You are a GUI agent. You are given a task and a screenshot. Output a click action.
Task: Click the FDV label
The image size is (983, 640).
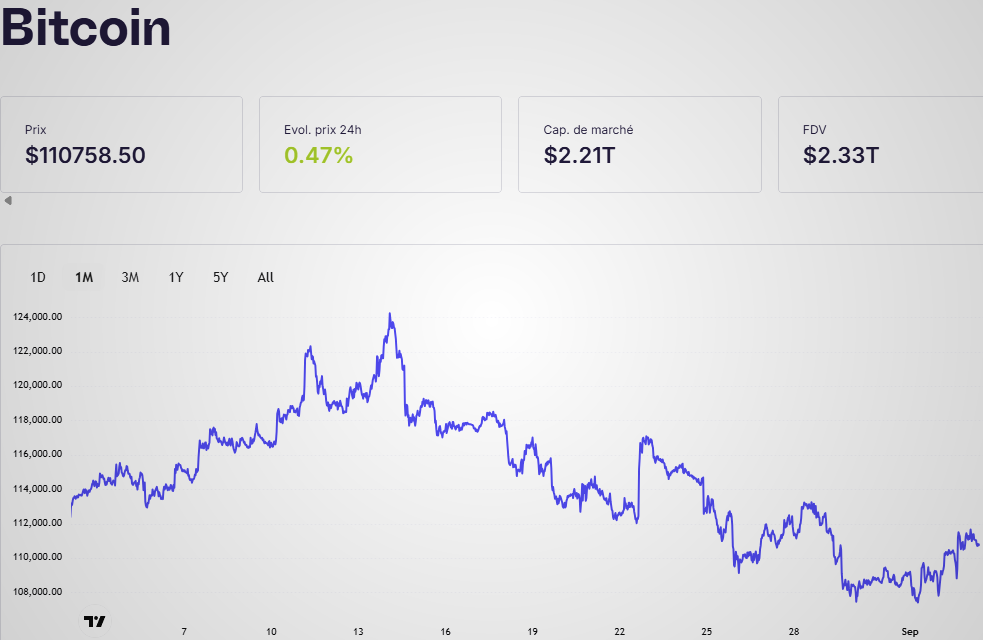pyautogui.click(x=814, y=130)
